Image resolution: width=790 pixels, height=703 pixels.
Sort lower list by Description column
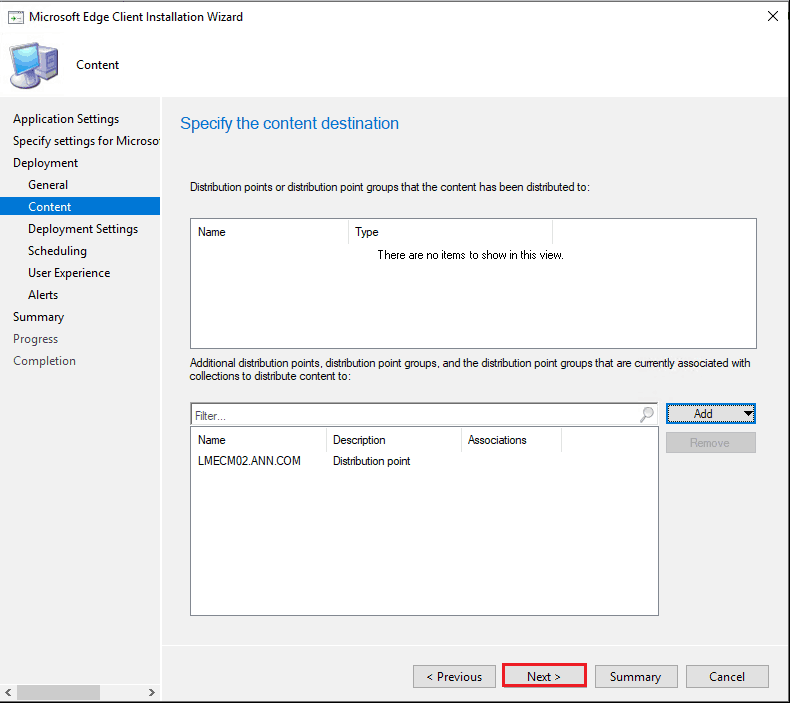(393, 440)
